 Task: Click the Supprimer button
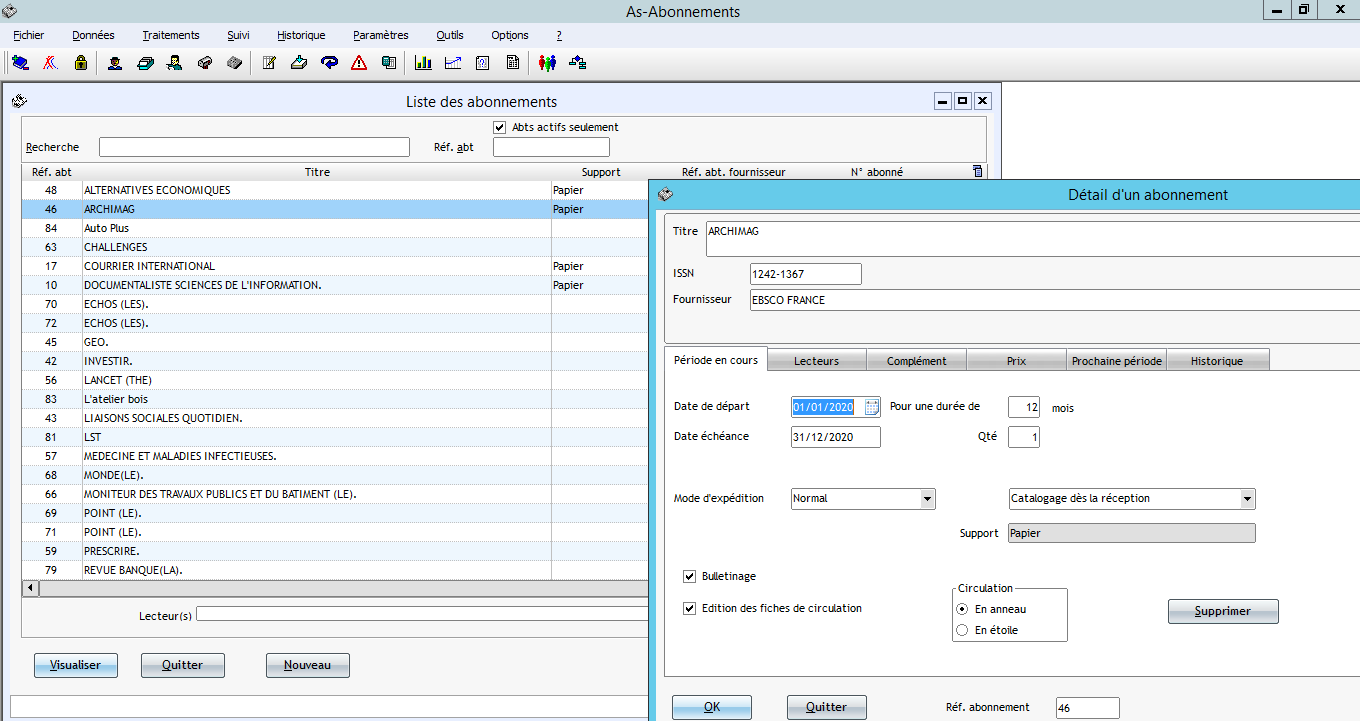point(1223,611)
